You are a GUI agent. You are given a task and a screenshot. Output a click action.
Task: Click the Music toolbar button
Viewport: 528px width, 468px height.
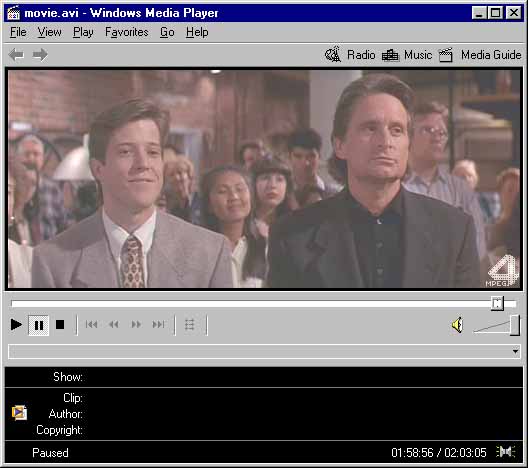coord(407,55)
